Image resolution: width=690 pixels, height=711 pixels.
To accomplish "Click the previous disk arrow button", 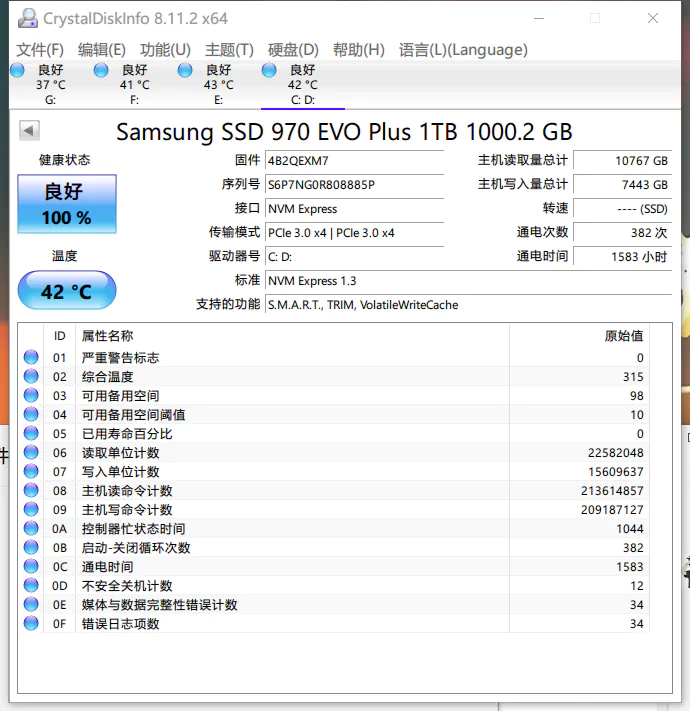I will tap(29, 131).
